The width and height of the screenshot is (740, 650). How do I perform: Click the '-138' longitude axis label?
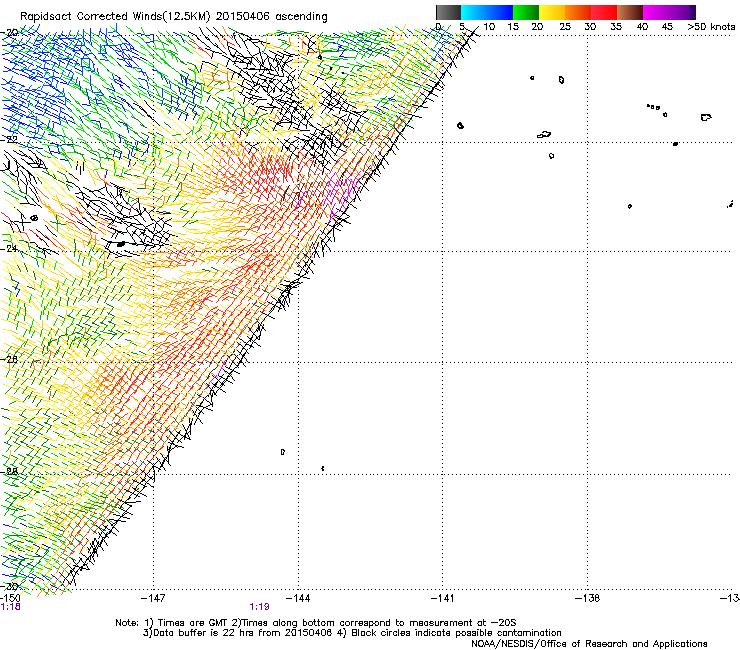click(588, 598)
